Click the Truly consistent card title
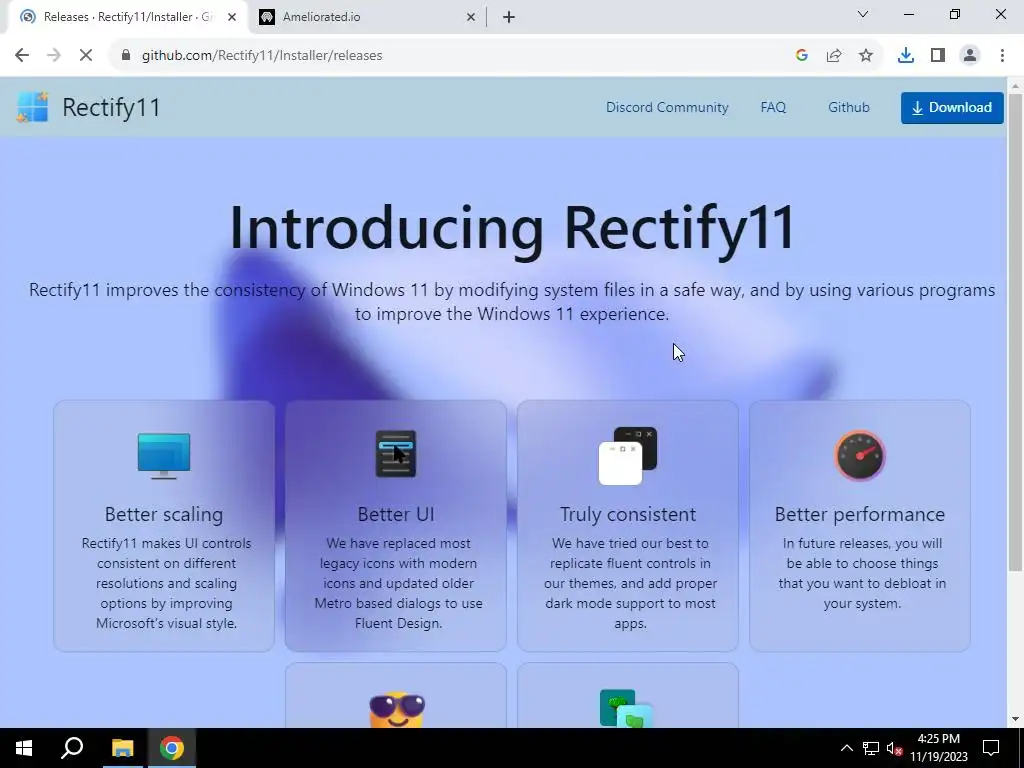This screenshot has width=1024, height=768. click(x=628, y=514)
